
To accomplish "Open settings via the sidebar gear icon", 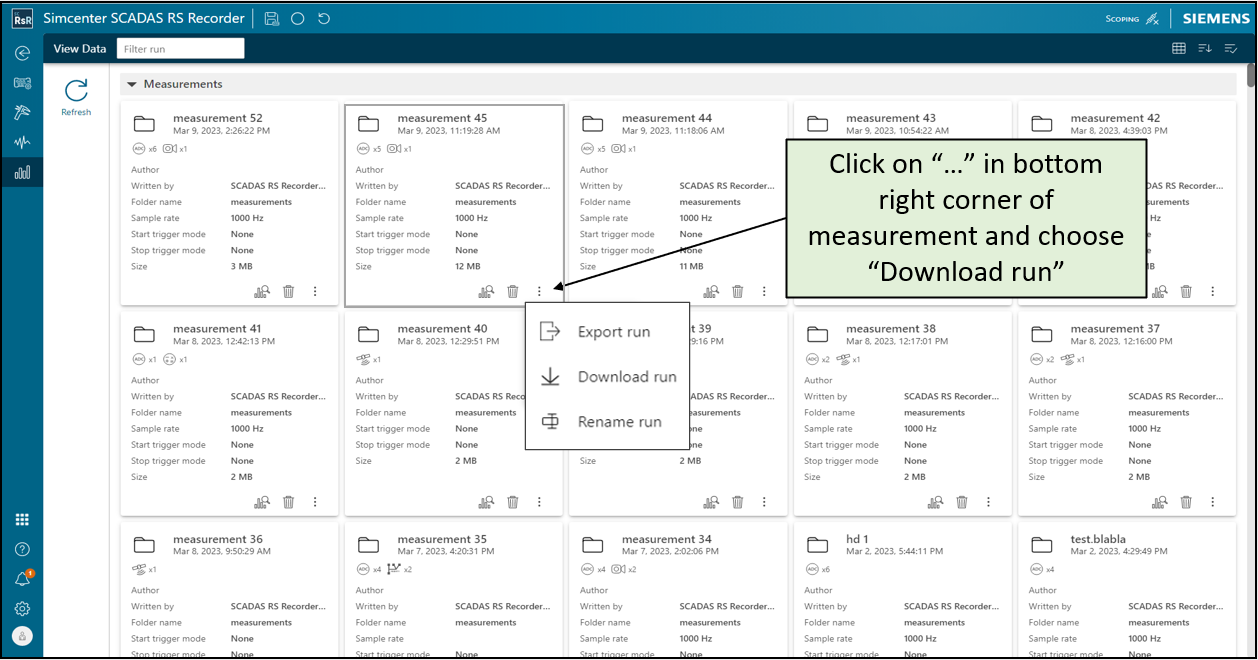I will 22,609.
